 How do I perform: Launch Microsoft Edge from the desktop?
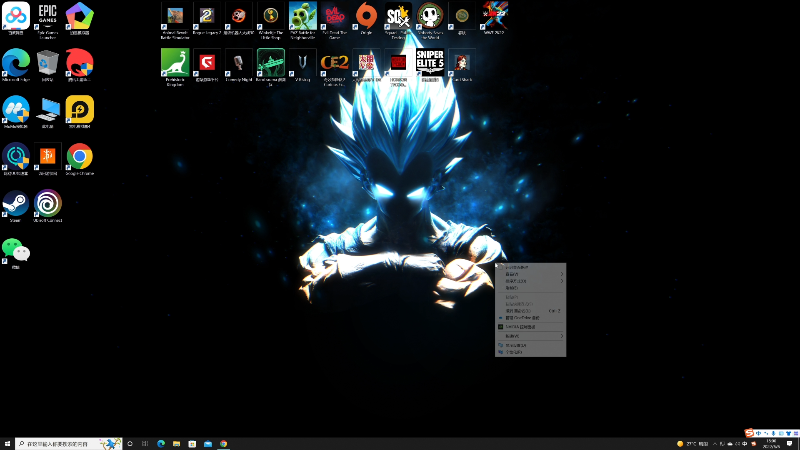pos(16,65)
